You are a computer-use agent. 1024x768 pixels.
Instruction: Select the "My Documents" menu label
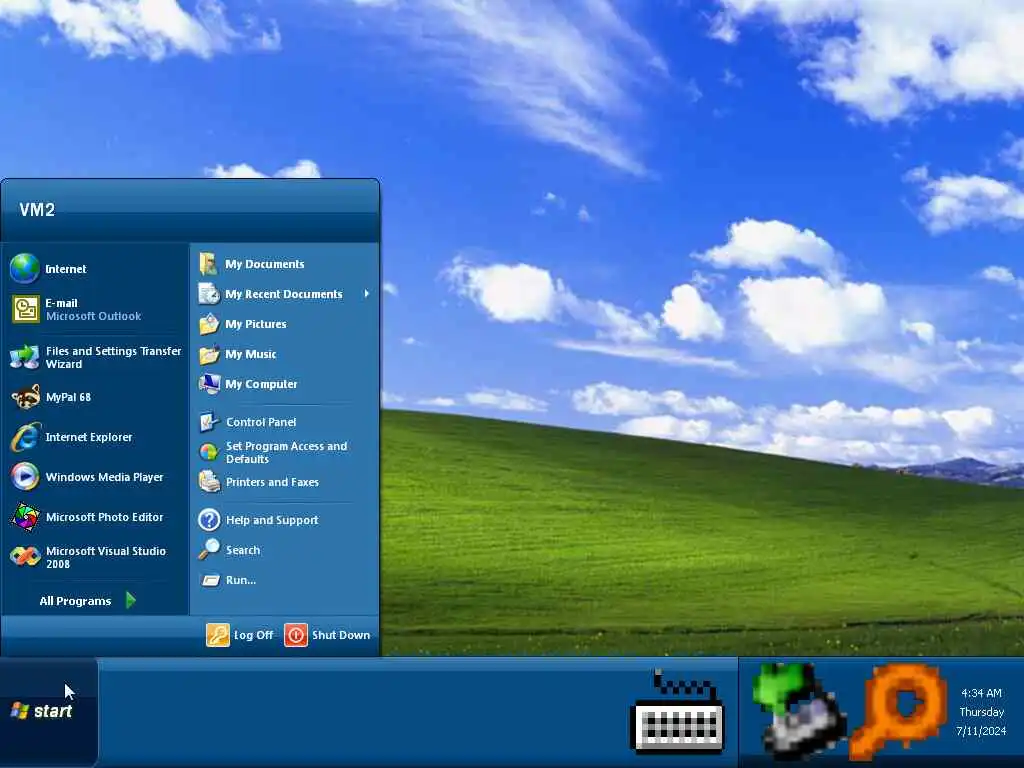[264, 264]
